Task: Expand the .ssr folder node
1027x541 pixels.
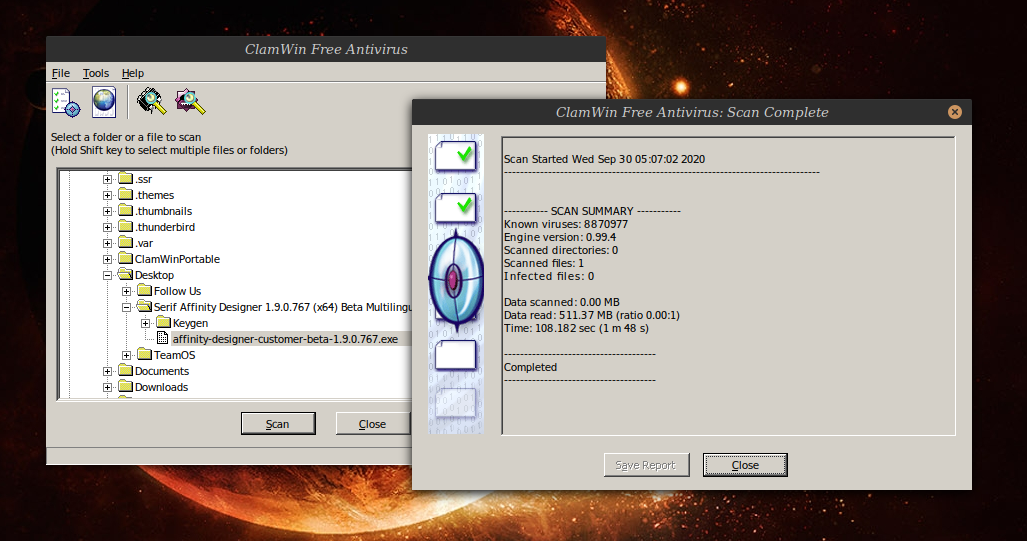Action: [107, 179]
